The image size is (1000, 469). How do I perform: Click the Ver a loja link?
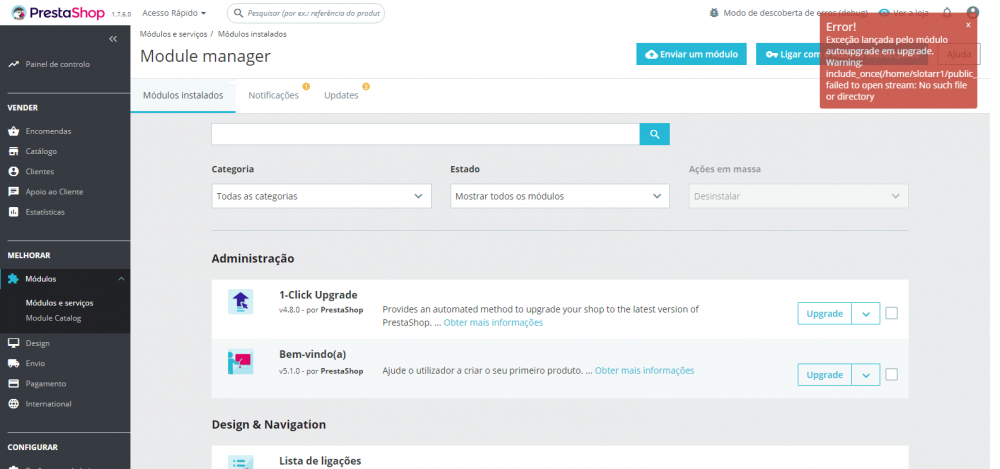click(x=906, y=13)
